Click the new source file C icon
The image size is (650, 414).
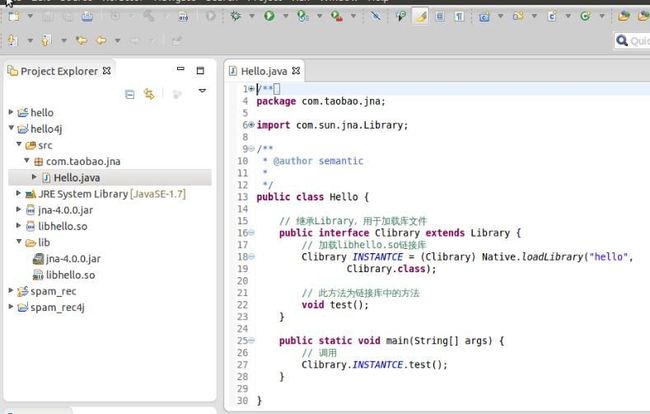(552, 16)
